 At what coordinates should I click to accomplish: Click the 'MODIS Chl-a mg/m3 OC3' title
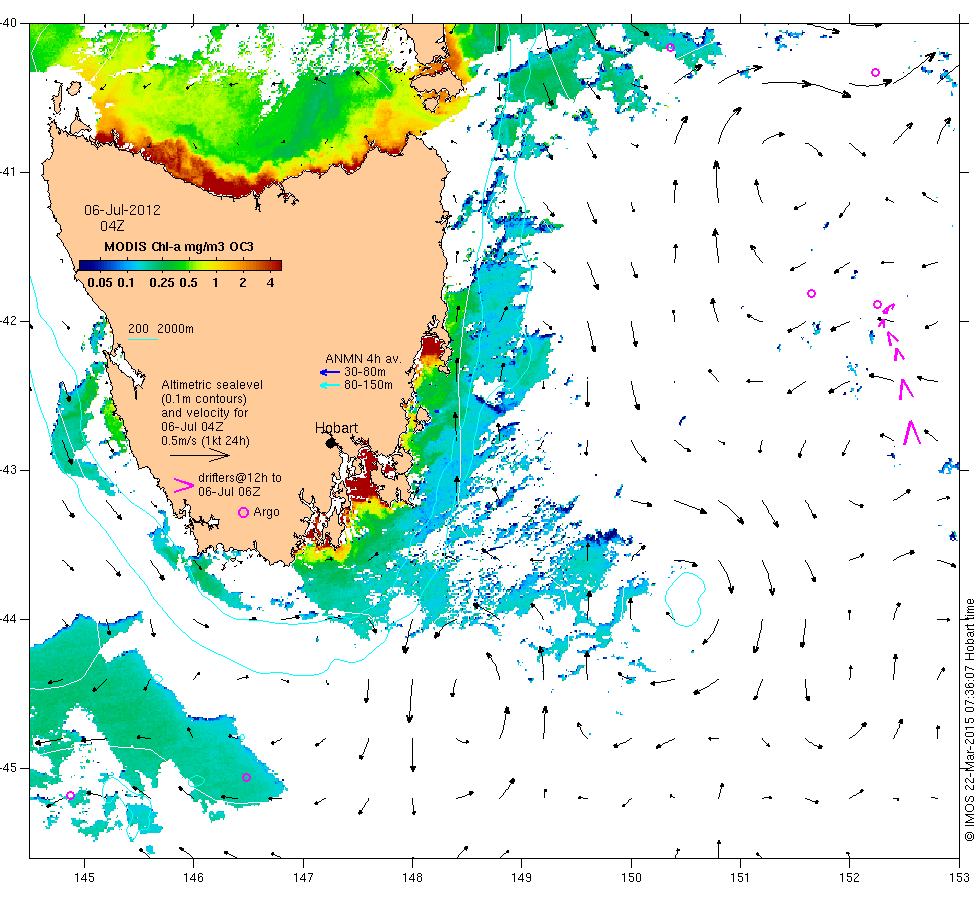pos(179,247)
